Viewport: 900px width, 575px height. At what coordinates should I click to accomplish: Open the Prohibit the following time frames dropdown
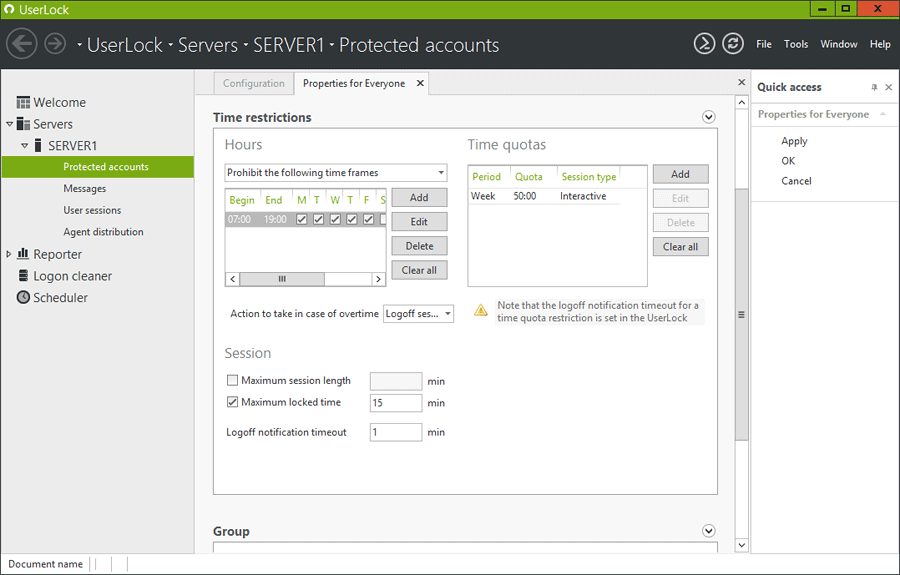tap(336, 173)
